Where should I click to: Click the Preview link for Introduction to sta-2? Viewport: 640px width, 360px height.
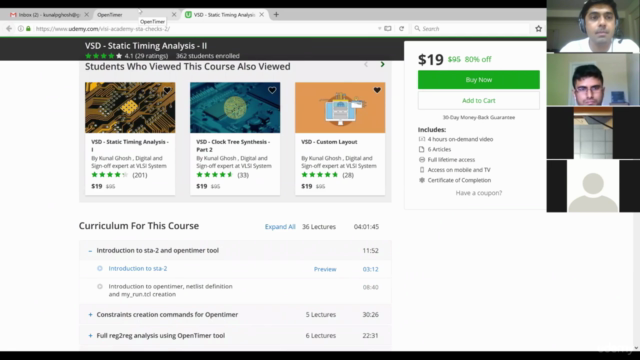325,269
